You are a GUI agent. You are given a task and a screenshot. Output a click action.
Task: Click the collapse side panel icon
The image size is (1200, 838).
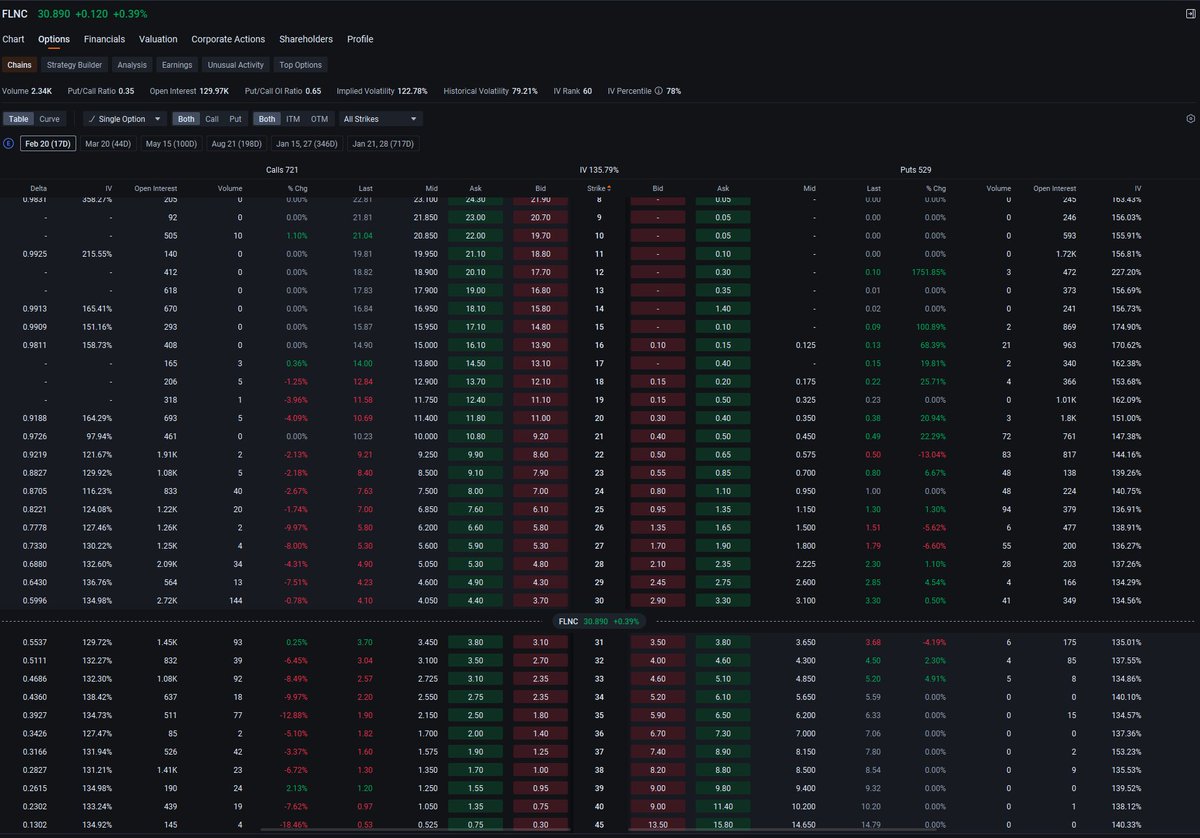click(x=1190, y=13)
